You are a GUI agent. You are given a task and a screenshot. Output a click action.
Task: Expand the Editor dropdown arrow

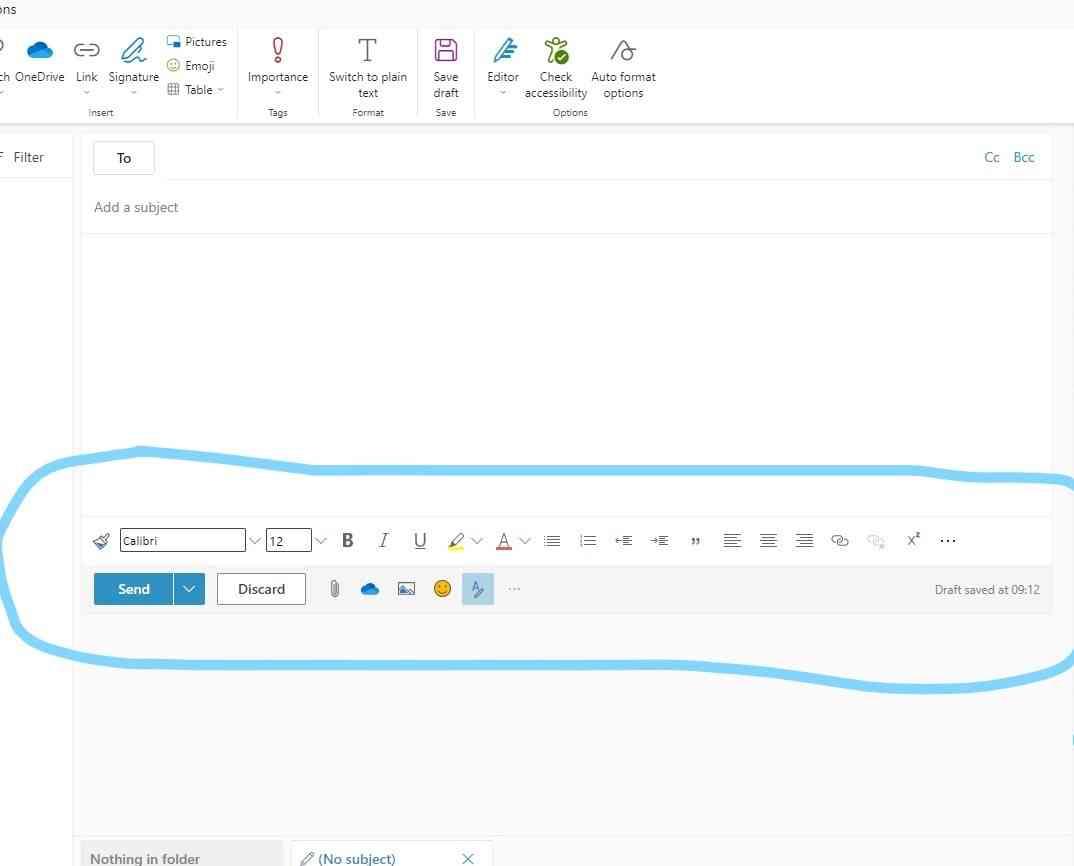tap(503, 92)
